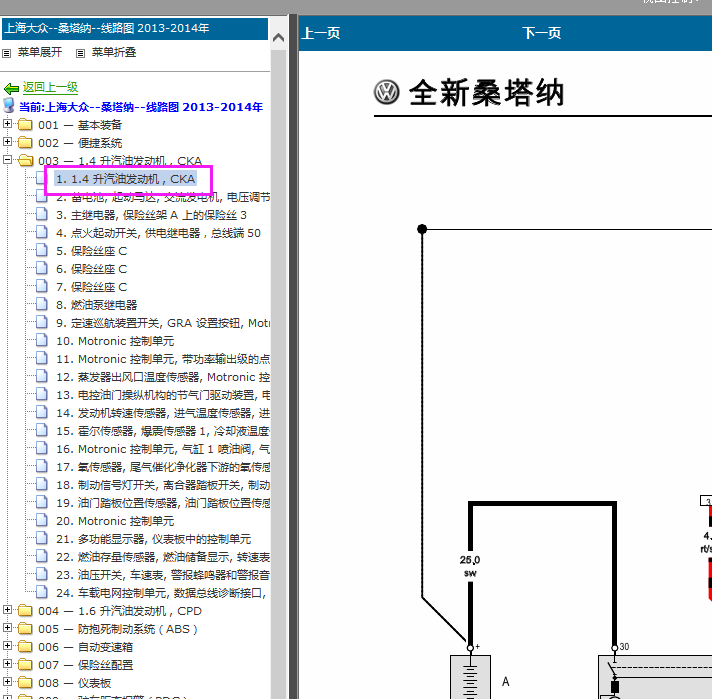The width and height of the screenshot is (712, 699).
Task: Click the 菜单展开 expand-all icon
Action: click(x=6, y=53)
